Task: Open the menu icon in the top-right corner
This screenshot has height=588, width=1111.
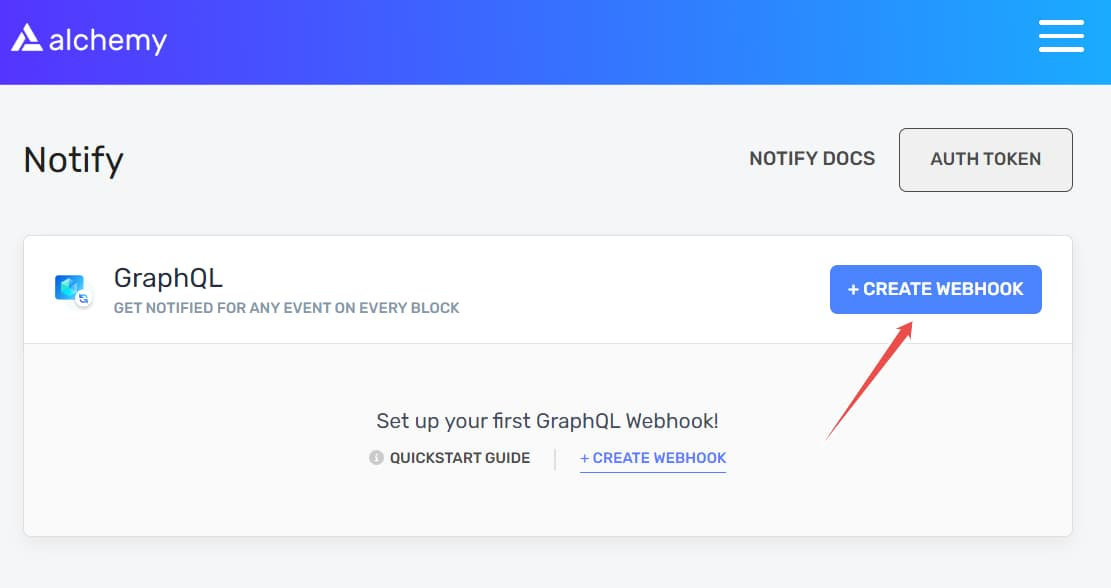Action: click(1061, 36)
